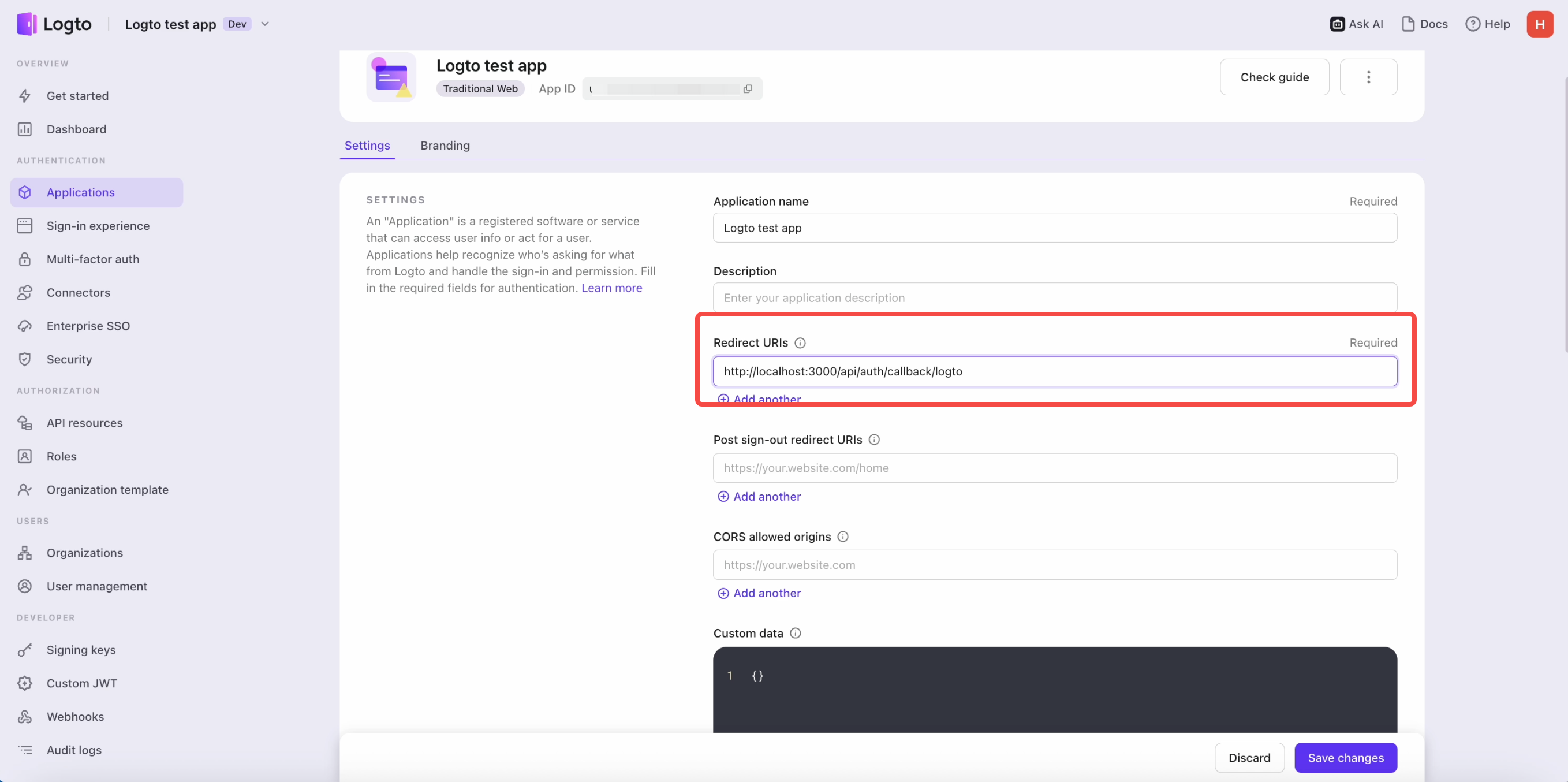Open the three-dot more options menu
The image size is (1568, 782).
click(x=1368, y=77)
